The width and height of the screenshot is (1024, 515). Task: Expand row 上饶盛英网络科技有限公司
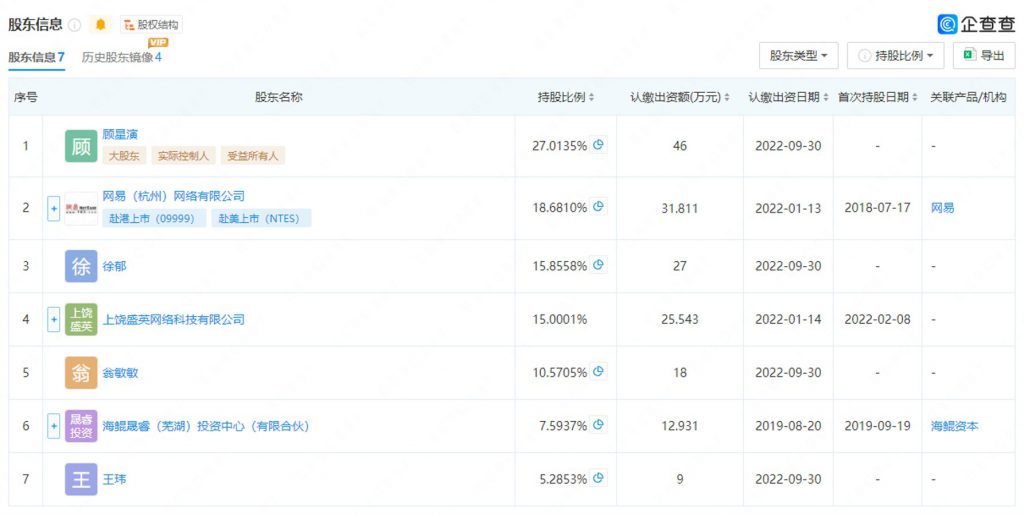click(54, 319)
